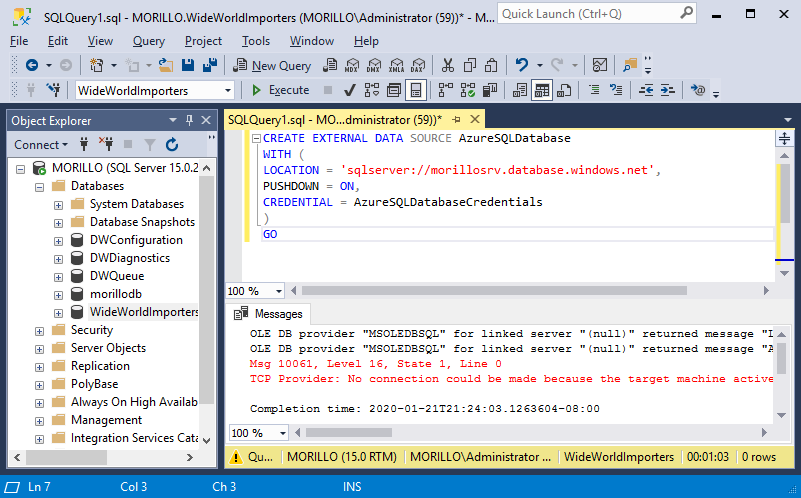801x498 pixels.
Task: Toggle Include Client Statistics
Action: pyautogui.click(x=490, y=90)
